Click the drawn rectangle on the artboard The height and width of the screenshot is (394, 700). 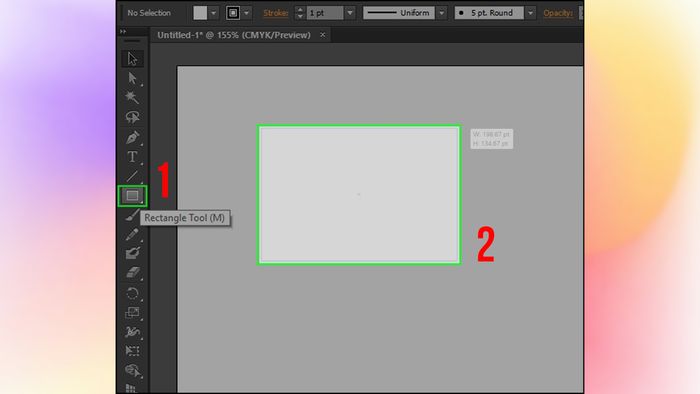coord(359,195)
